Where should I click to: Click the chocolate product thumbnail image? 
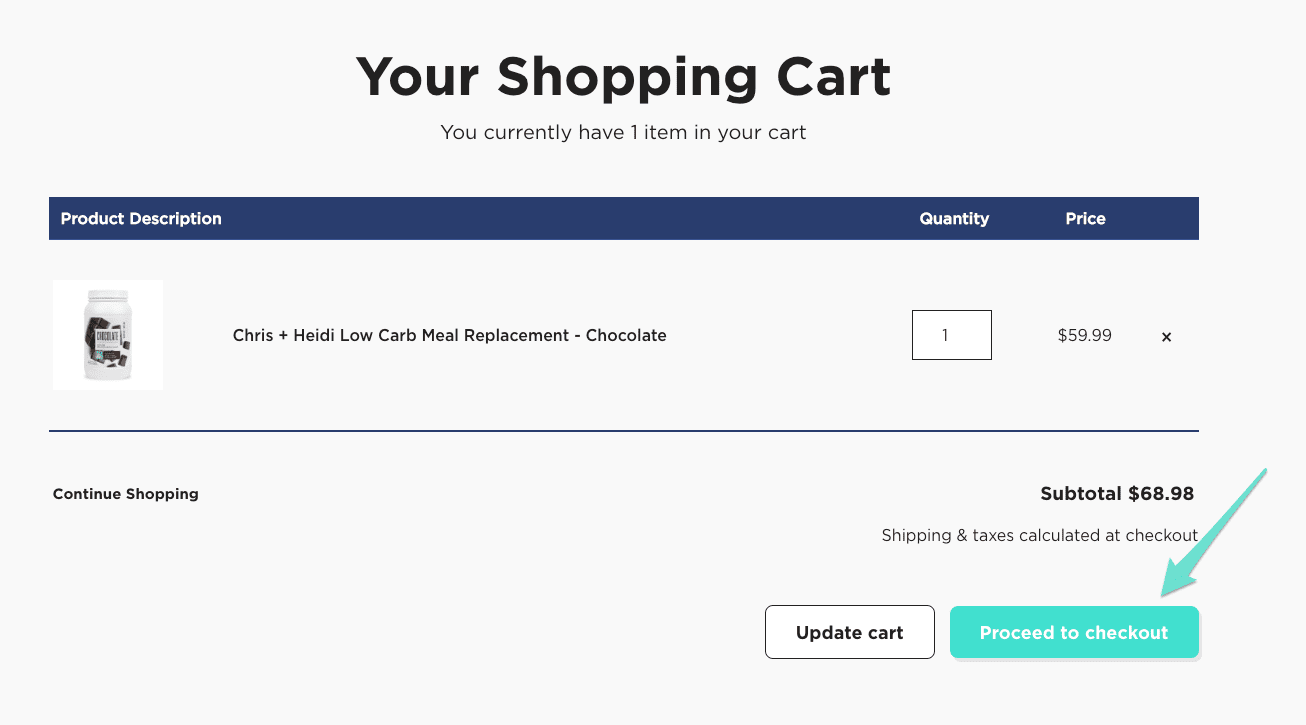[x=107, y=334]
